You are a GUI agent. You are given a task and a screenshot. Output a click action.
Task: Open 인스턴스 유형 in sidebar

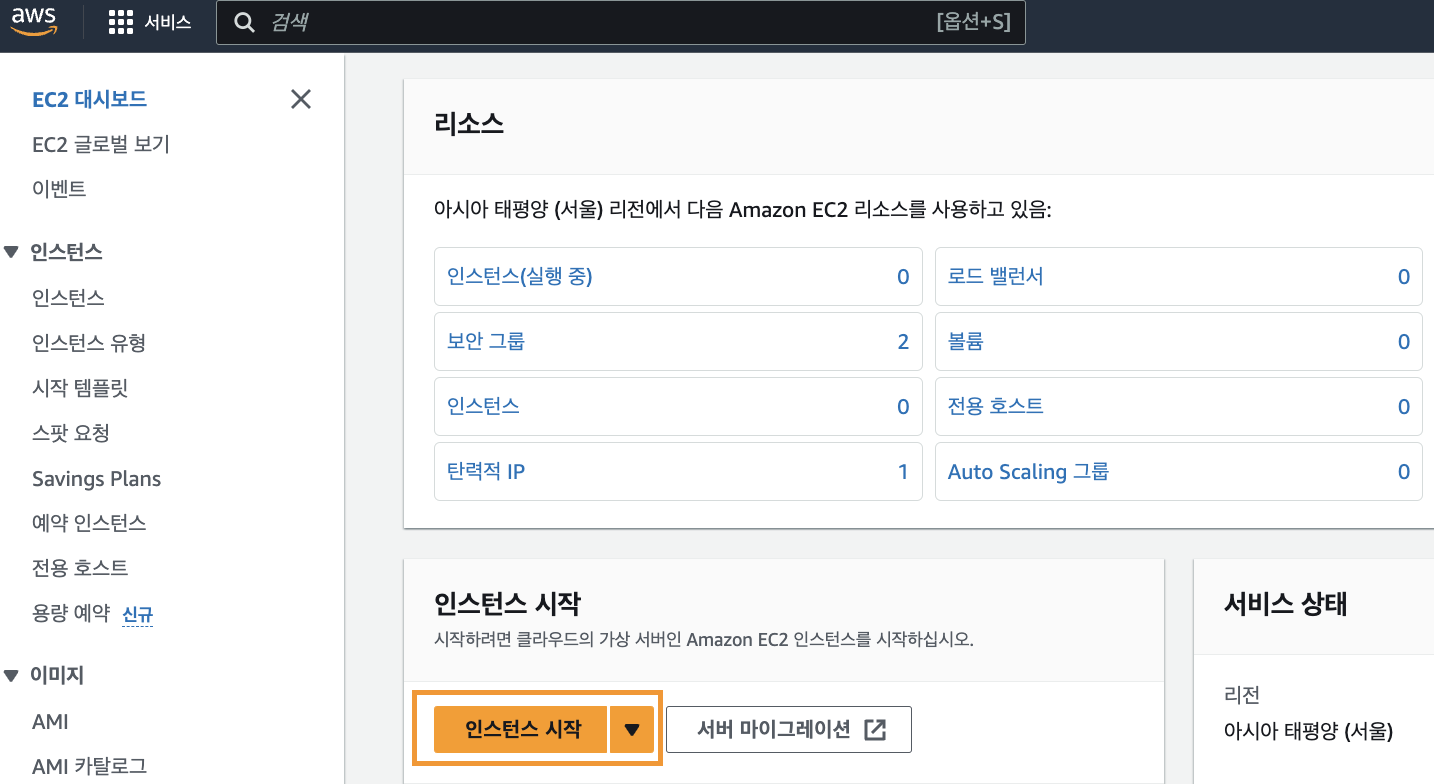point(89,343)
